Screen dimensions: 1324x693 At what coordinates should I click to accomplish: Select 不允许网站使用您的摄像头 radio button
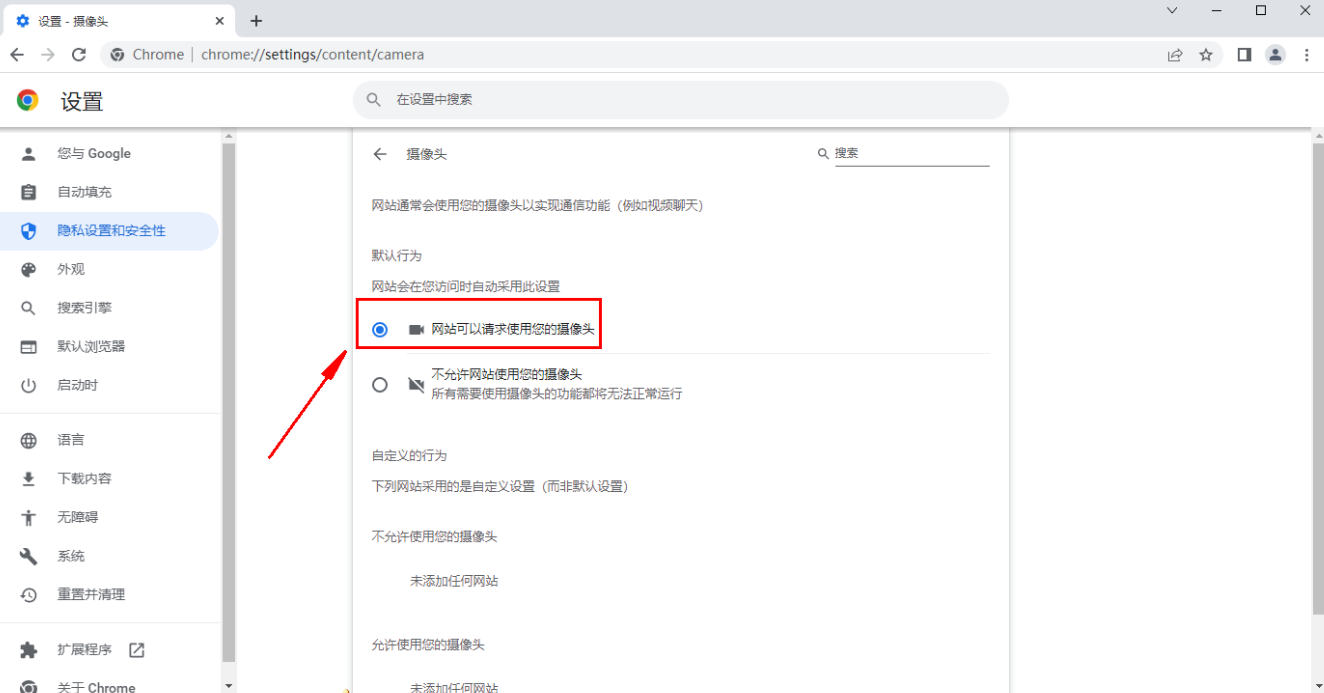point(380,384)
